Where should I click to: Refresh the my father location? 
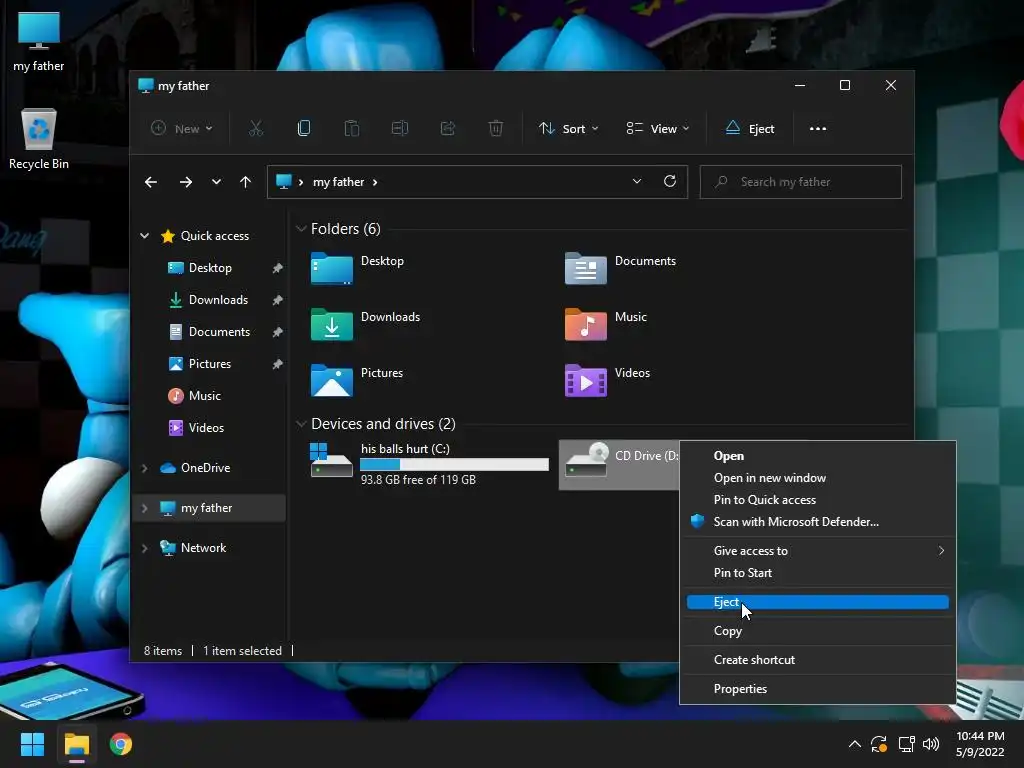pyautogui.click(x=670, y=182)
